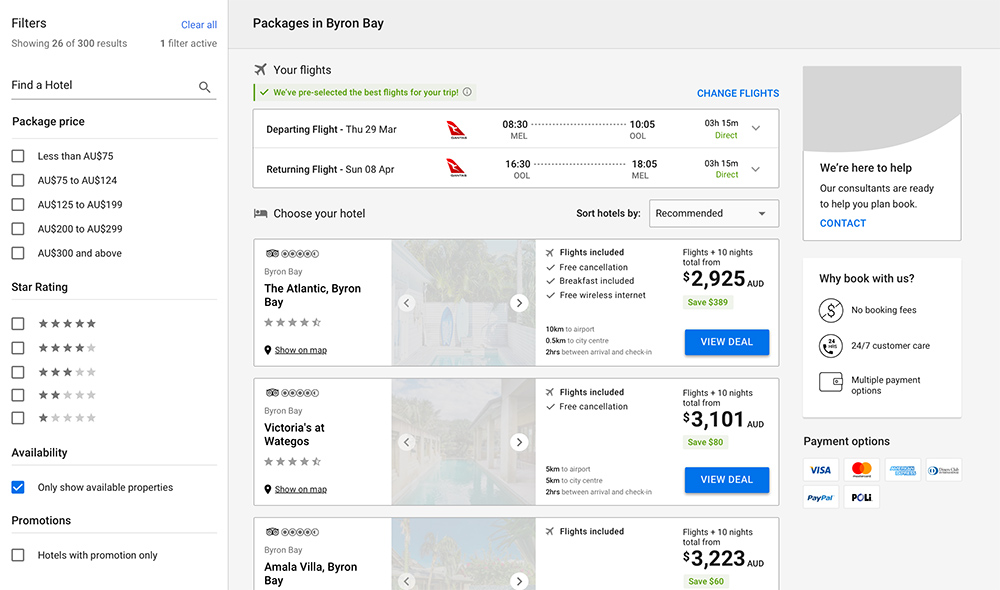Screen dimensions: 1000x590
Task: Click the CHANGE FLIGHTS link
Action: point(738,93)
